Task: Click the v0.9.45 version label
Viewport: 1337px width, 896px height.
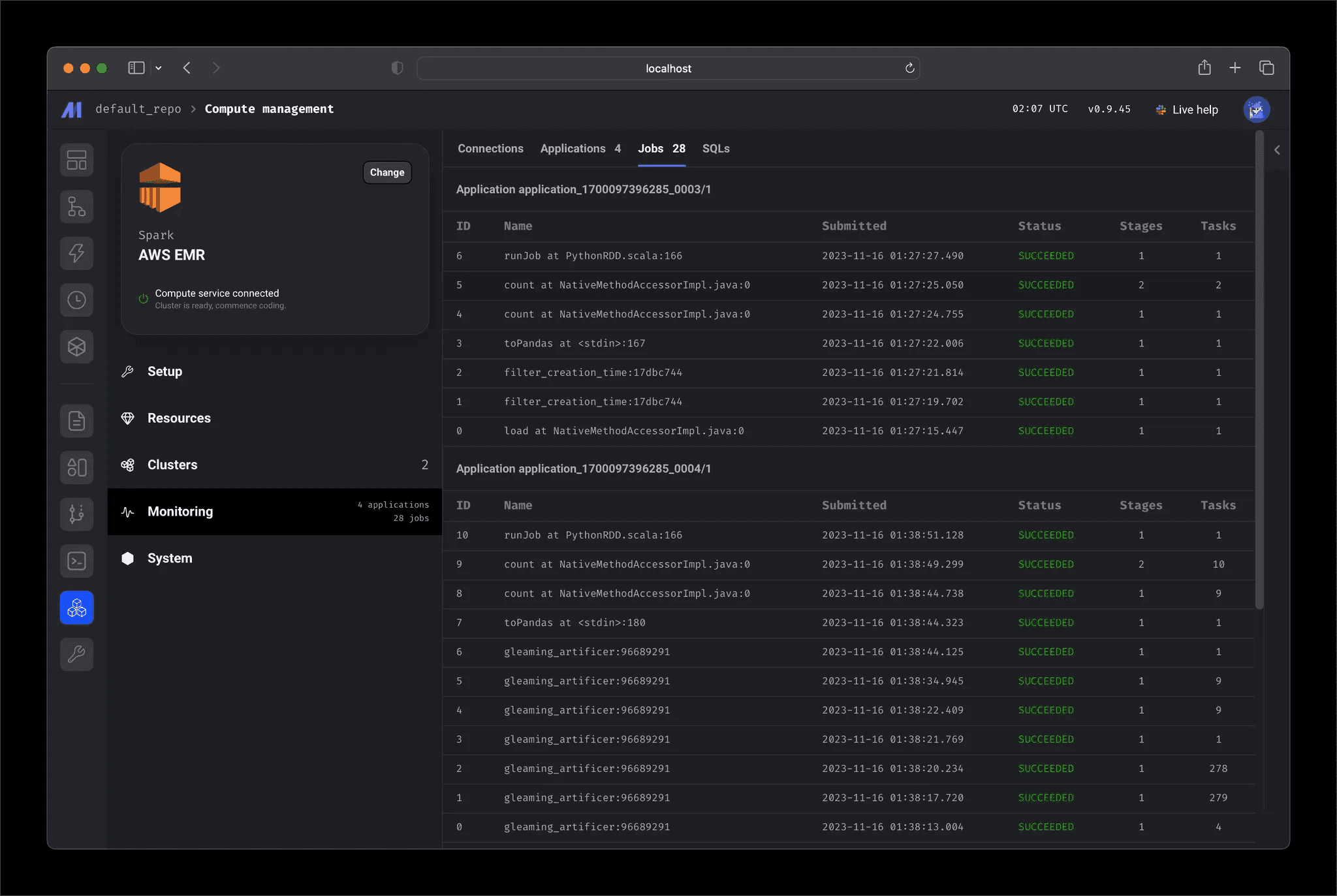Action: point(1109,109)
